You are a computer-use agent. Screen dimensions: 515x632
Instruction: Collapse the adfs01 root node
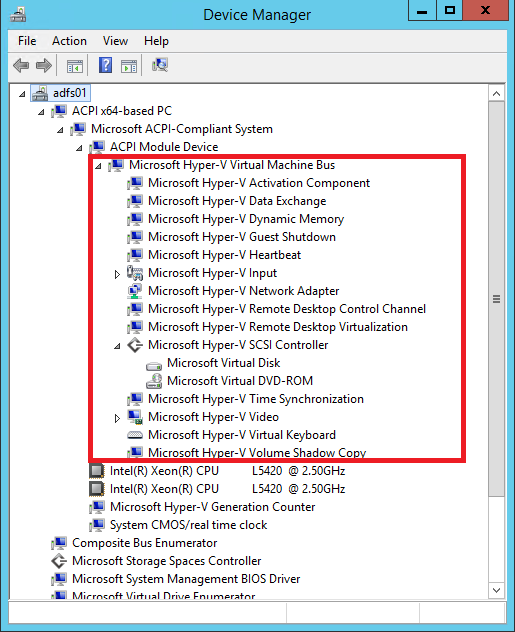[22, 94]
